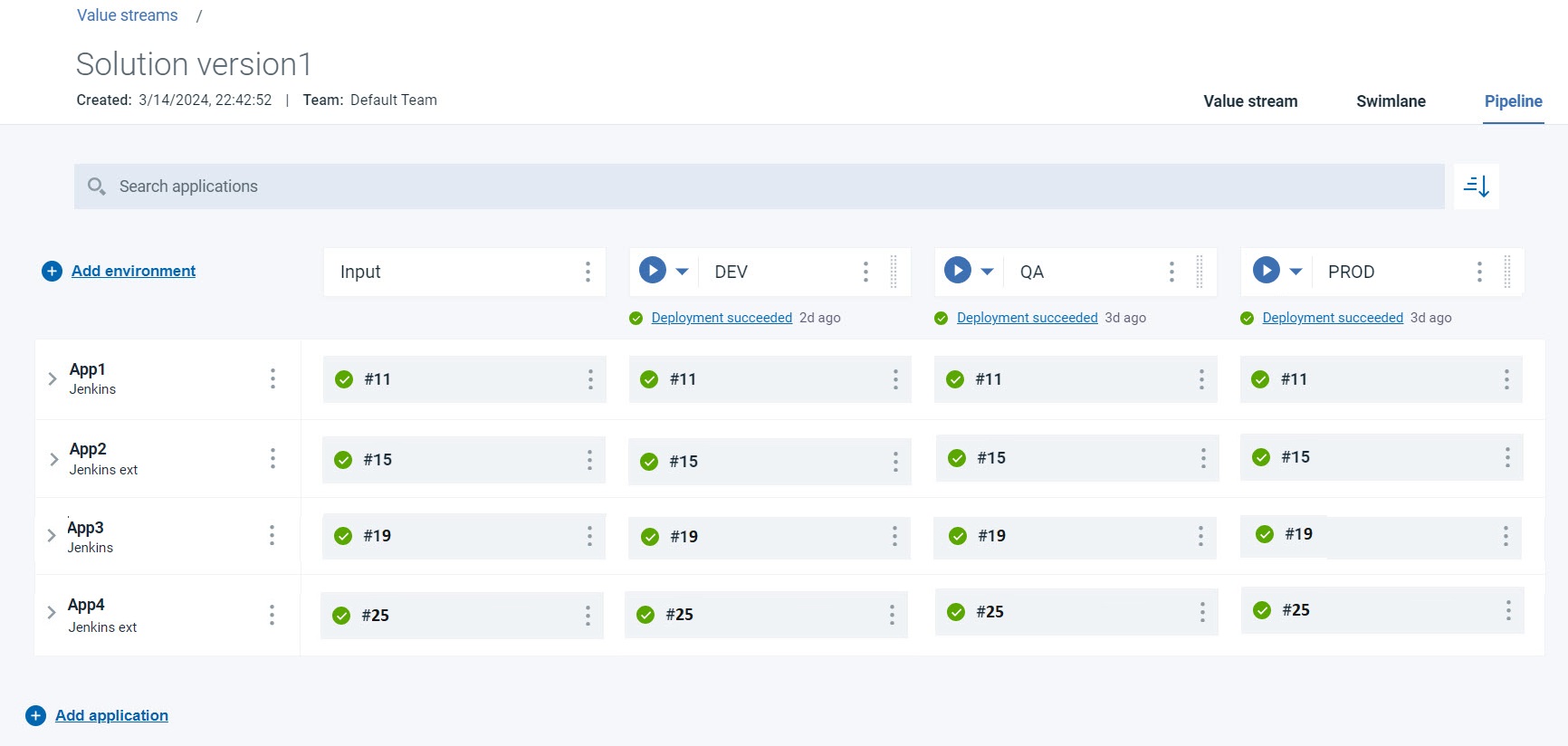Start the PROD environment deployment
The width and height of the screenshot is (1568, 746).
[x=1266, y=271]
